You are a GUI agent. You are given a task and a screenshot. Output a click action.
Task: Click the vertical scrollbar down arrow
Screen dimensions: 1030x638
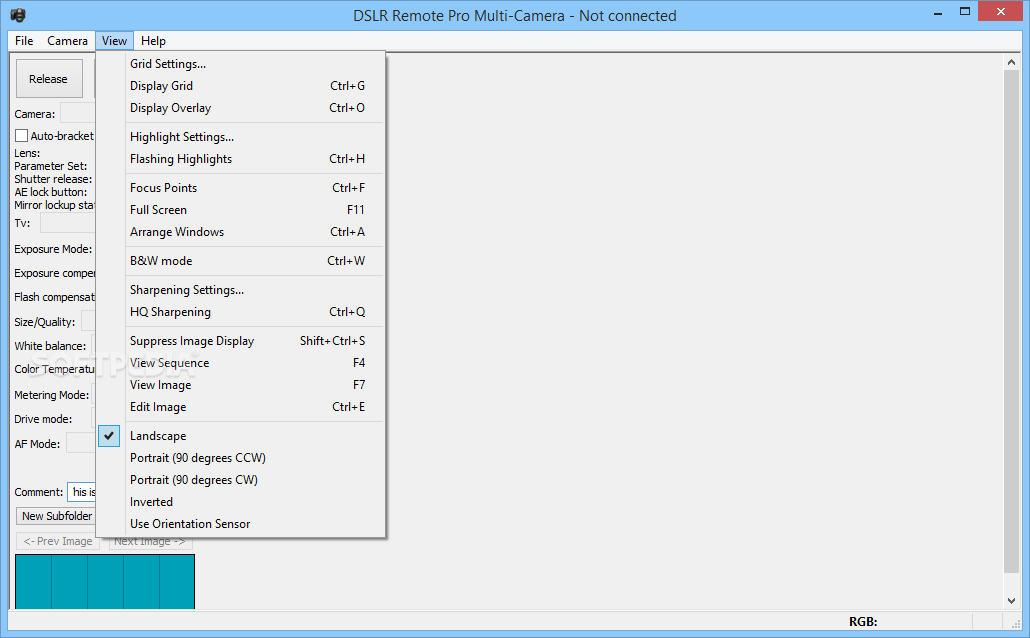tap(1012, 601)
